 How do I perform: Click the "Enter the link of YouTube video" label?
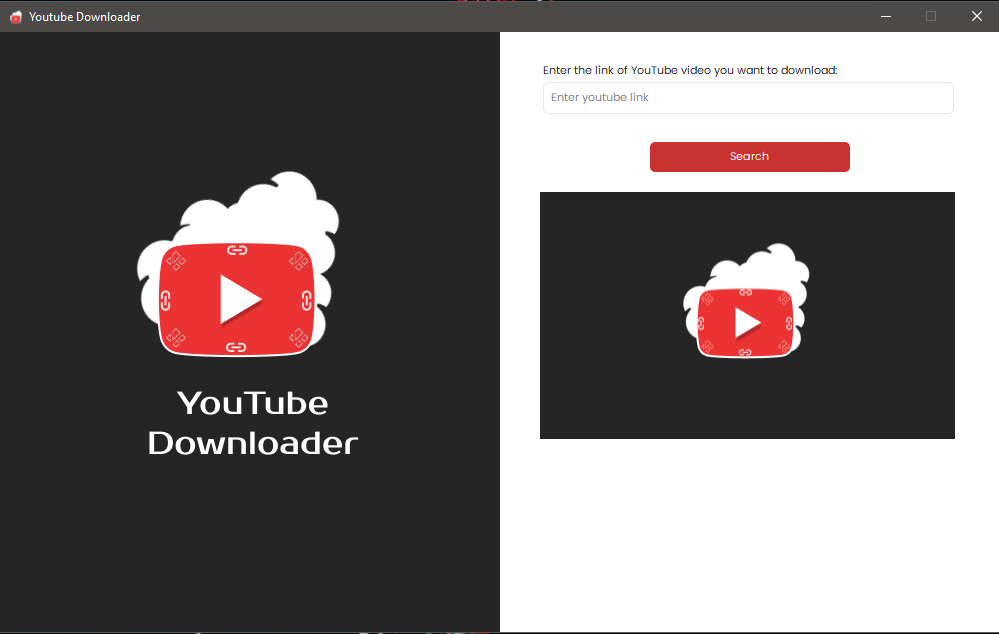(690, 70)
